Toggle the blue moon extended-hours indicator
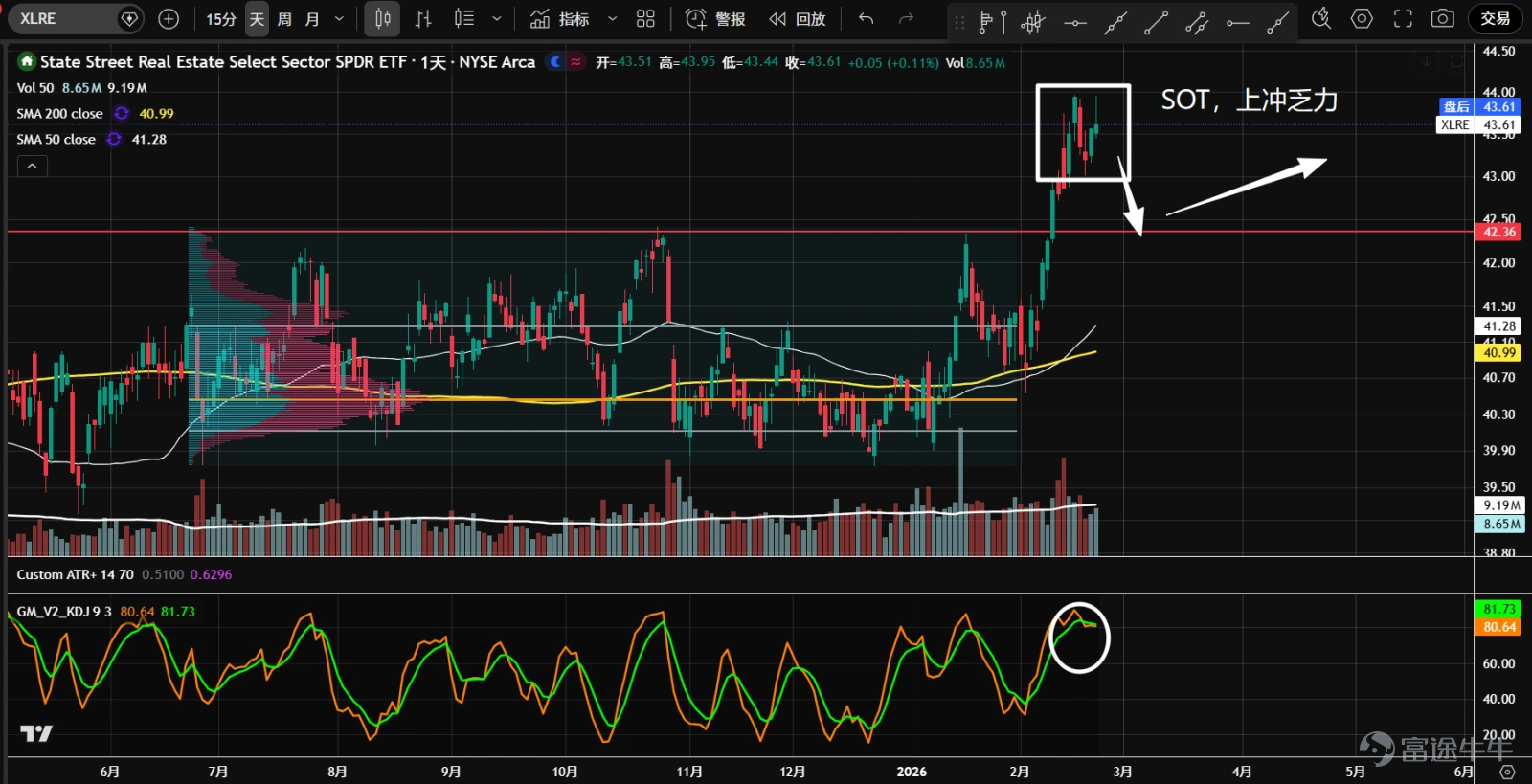 pos(555,61)
